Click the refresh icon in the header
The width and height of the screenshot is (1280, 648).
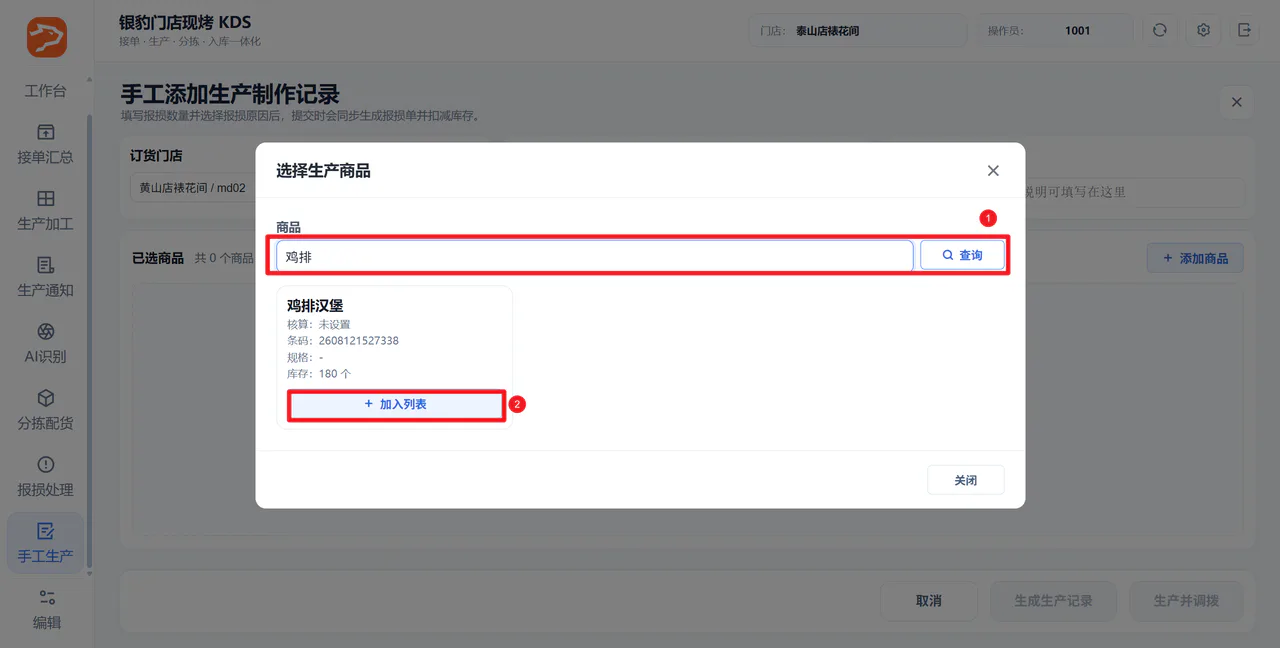(x=1160, y=30)
